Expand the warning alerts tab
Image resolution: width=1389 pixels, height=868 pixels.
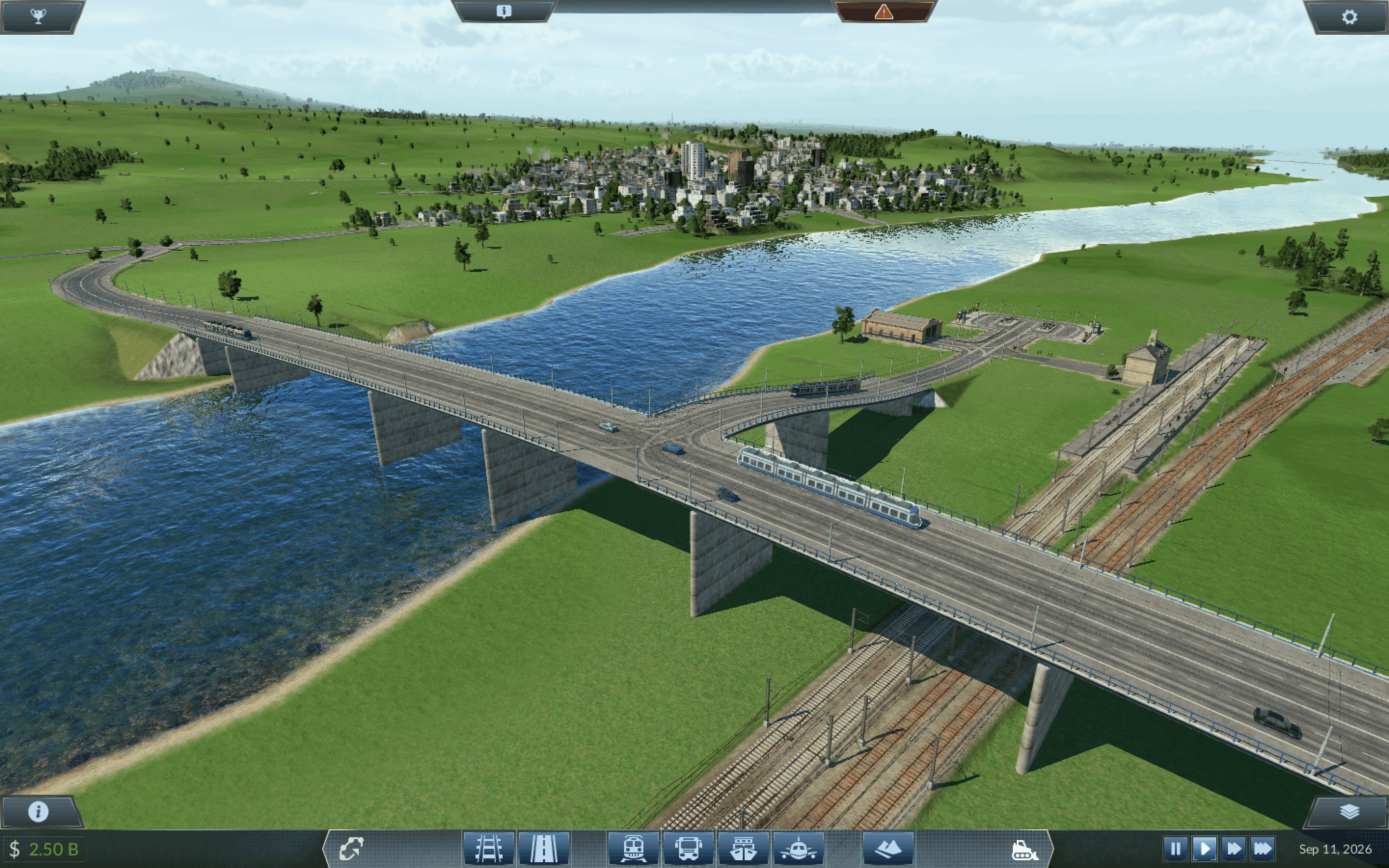pyautogui.click(x=884, y=12)
